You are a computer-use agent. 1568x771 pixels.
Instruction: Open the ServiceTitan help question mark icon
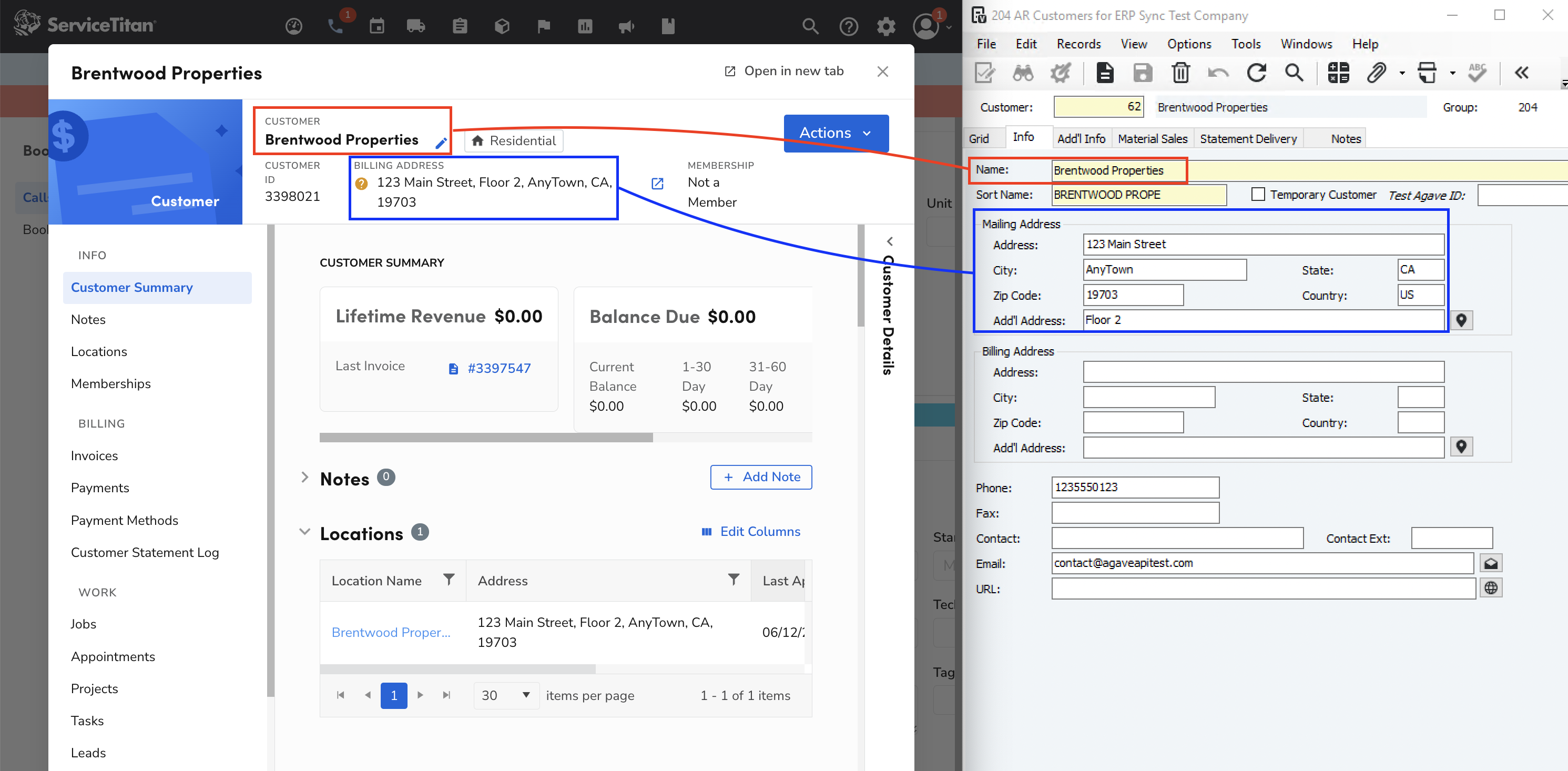click(849, 26)
